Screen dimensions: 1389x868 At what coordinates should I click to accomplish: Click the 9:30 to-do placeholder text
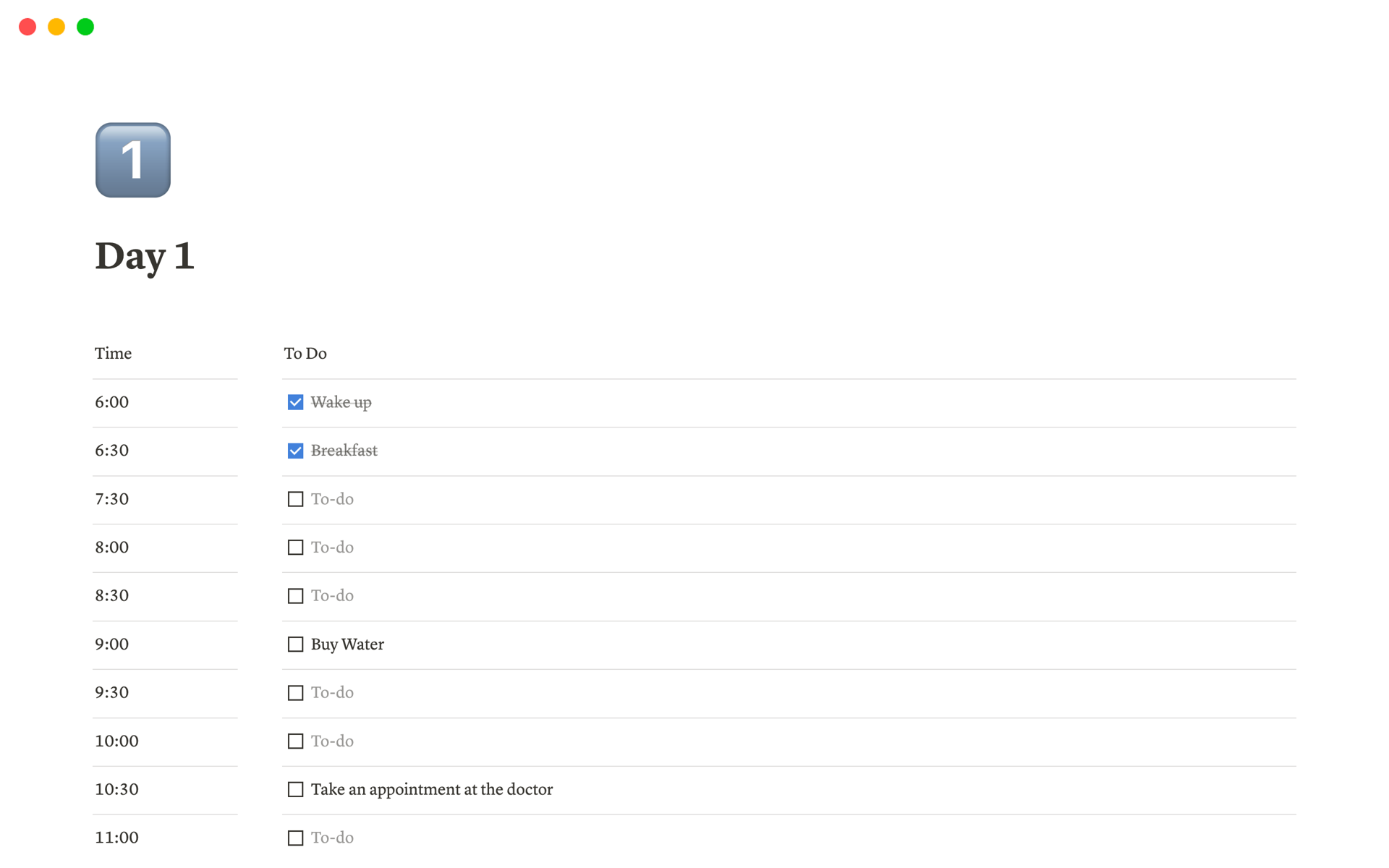332,693
